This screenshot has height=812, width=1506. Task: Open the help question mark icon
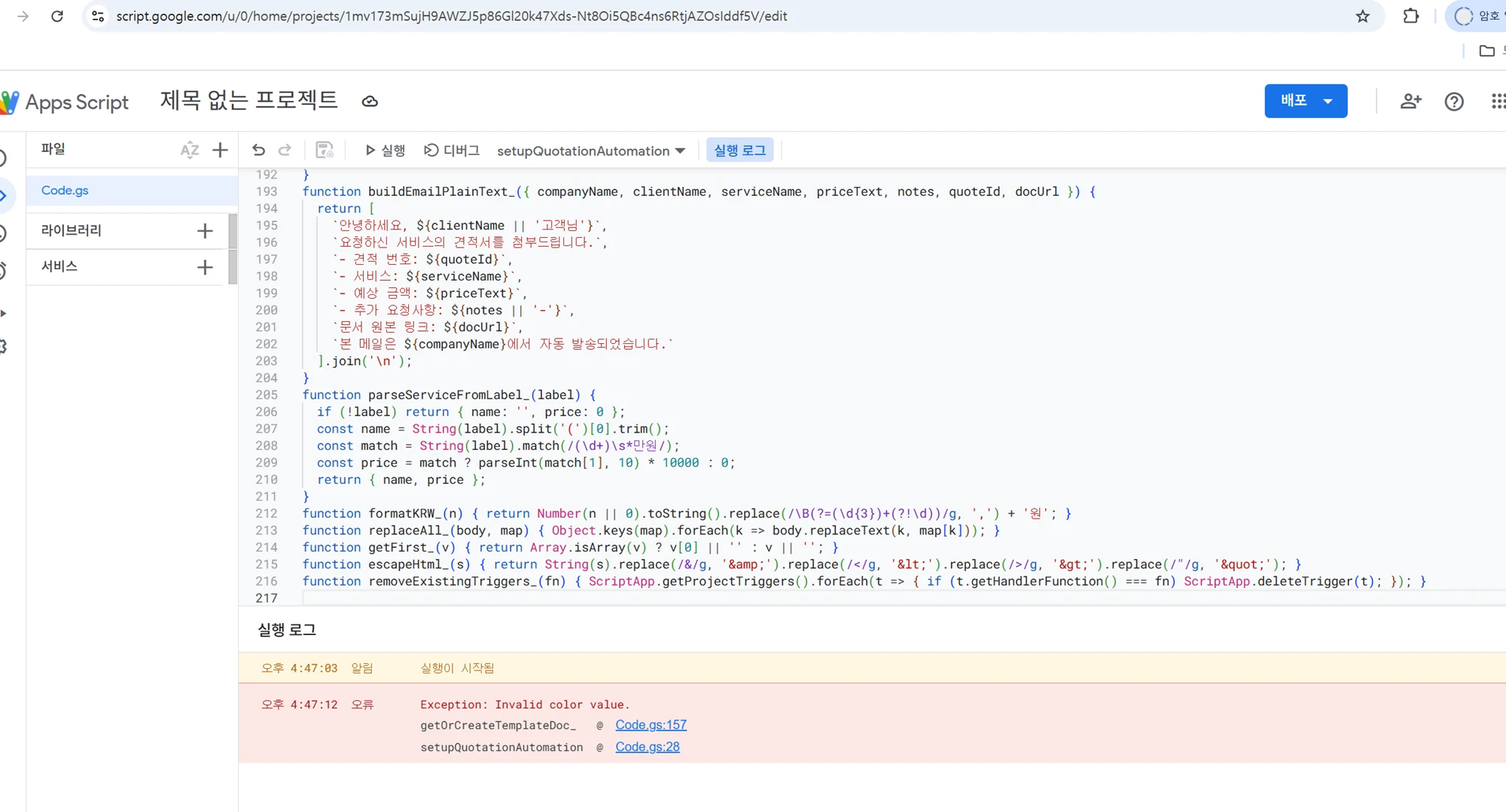(x=1454, y=101)
